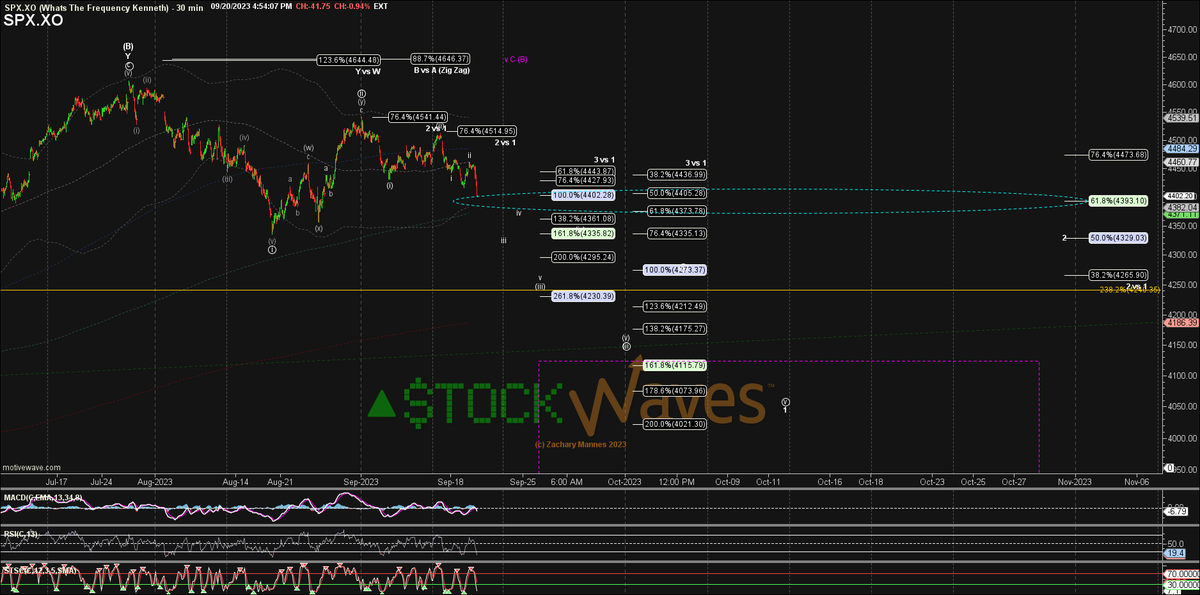Click the small square icon at the chart's bottom-right corner
Screen dimensions: 1200x595
[x=1168, y=467]
